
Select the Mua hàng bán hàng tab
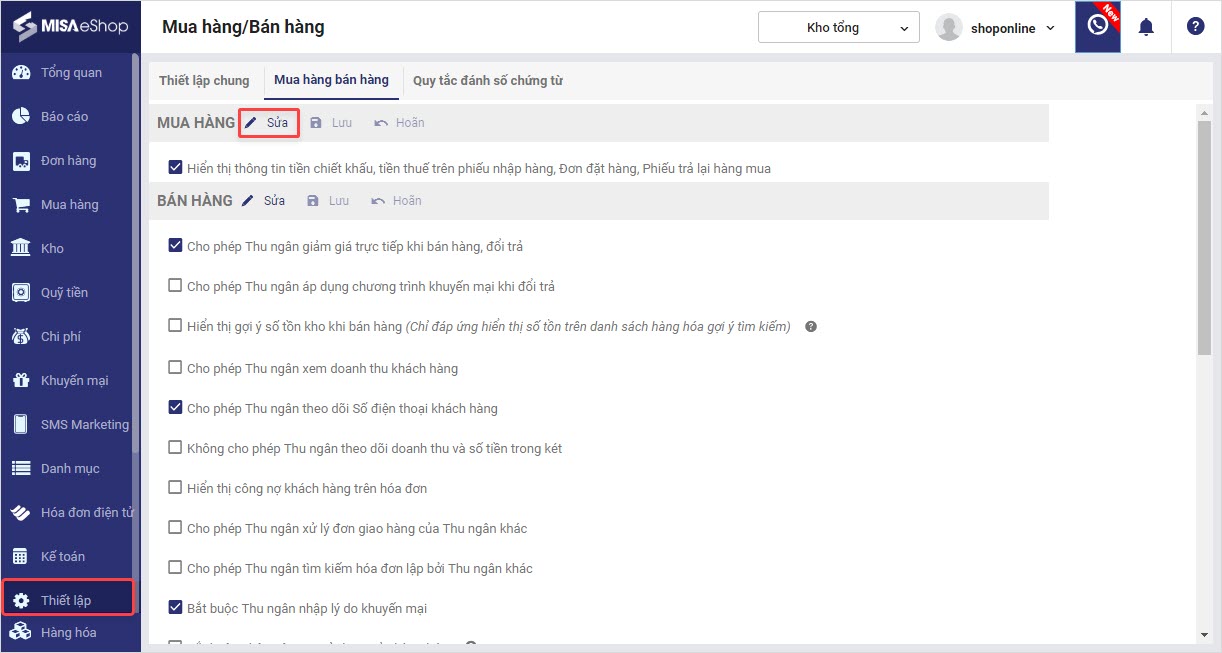331,80
